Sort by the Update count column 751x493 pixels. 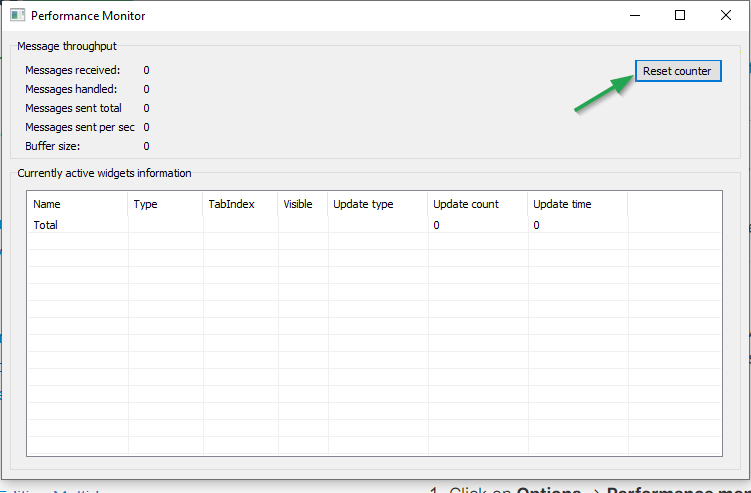point(477,204)
